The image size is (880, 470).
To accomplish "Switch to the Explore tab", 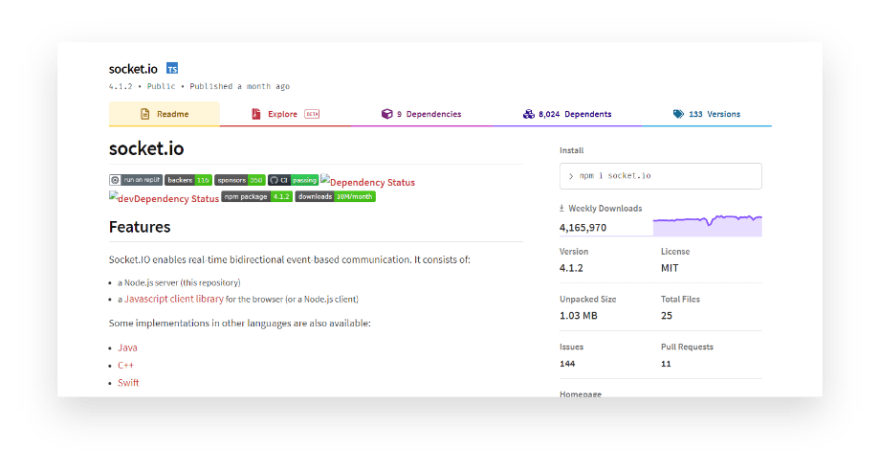I will 285,114.
